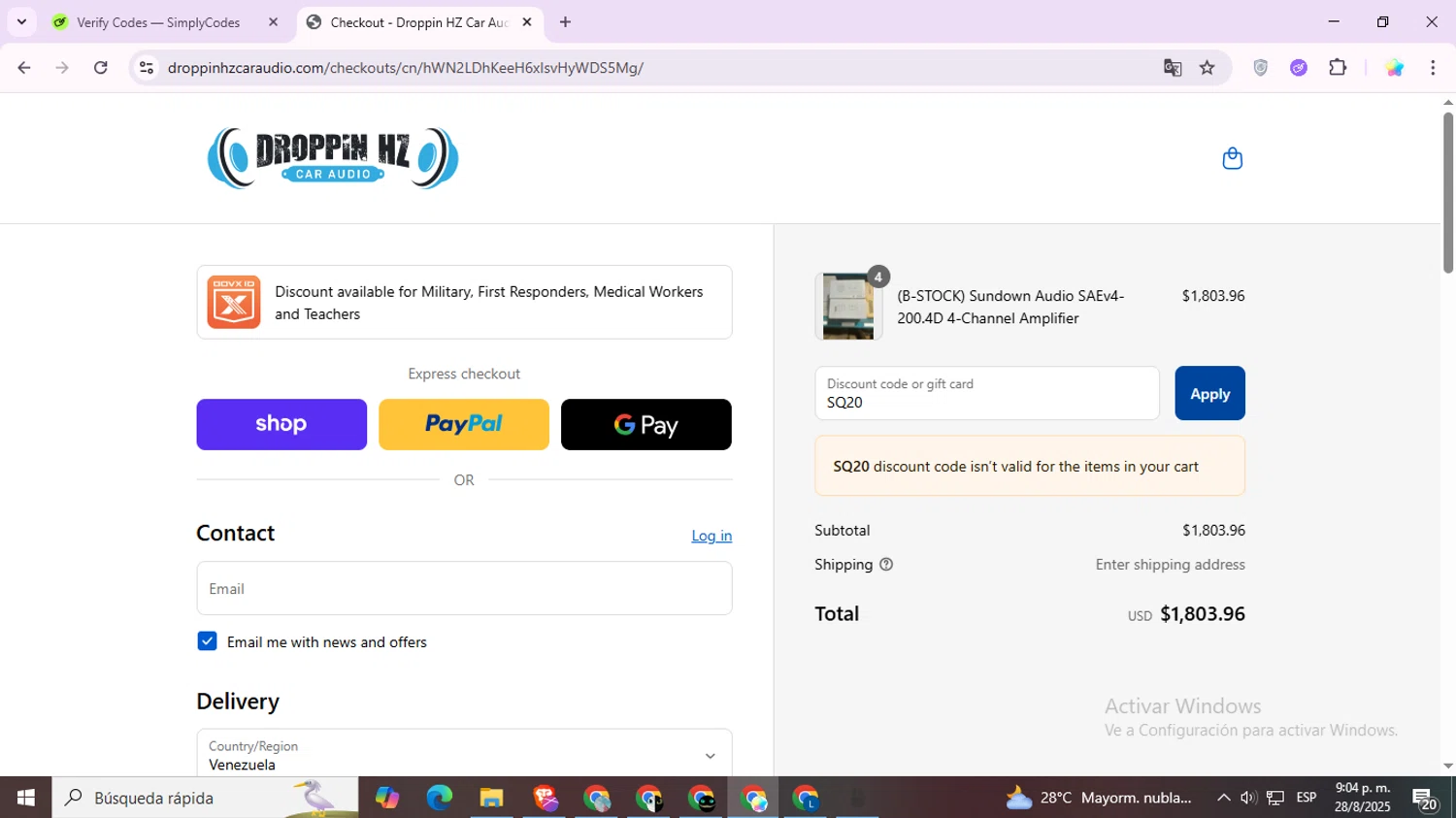Pay with Shop Pay button
The width and height of the screenshot is (1456, 818).
pyautogui.click(x=281, y=424)
